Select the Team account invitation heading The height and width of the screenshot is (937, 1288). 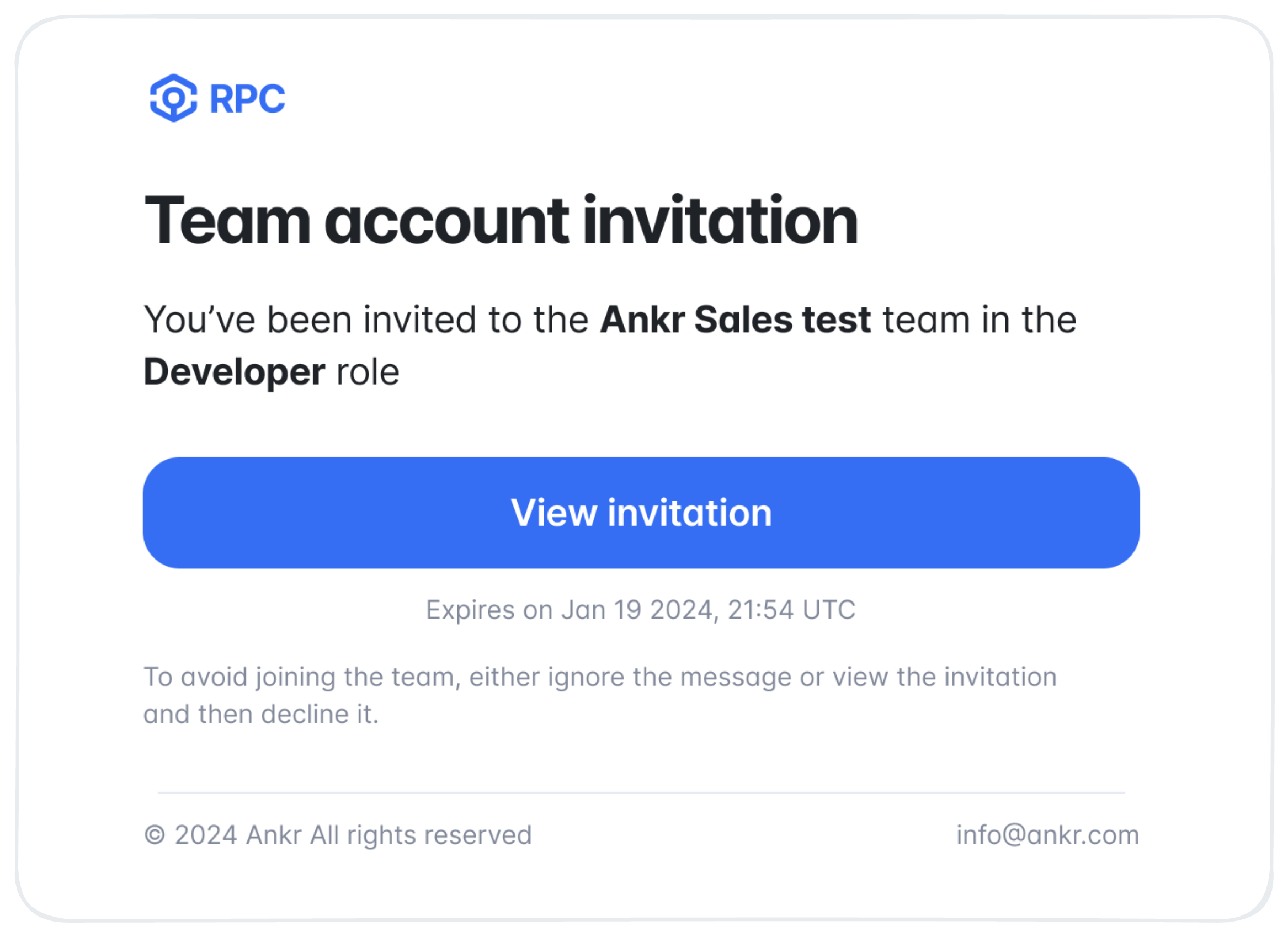pos(501,220)
